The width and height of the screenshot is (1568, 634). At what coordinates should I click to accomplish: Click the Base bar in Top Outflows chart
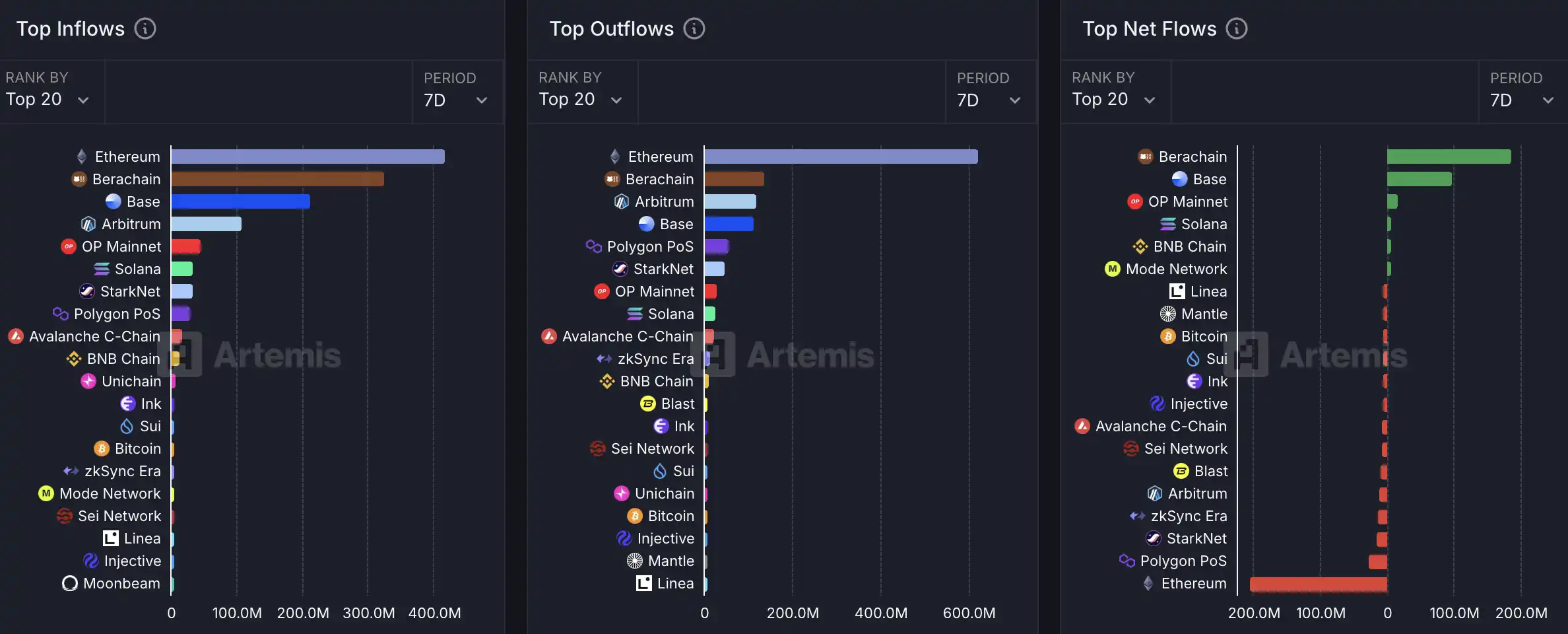click(x=729, y=224)
